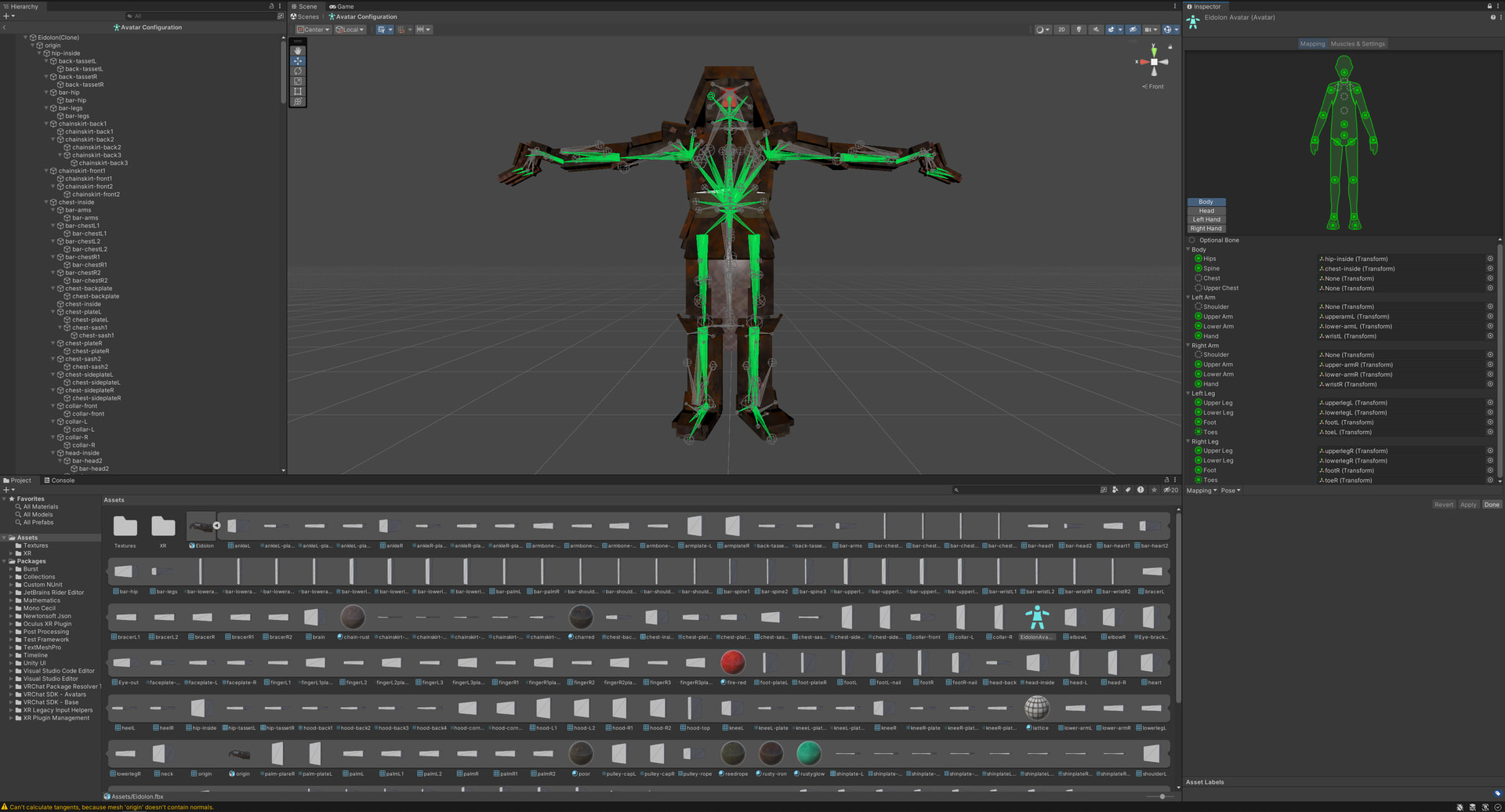
Task: Toggle hidden objects visibility in Scene toolbar
Action: point(1133,30)
